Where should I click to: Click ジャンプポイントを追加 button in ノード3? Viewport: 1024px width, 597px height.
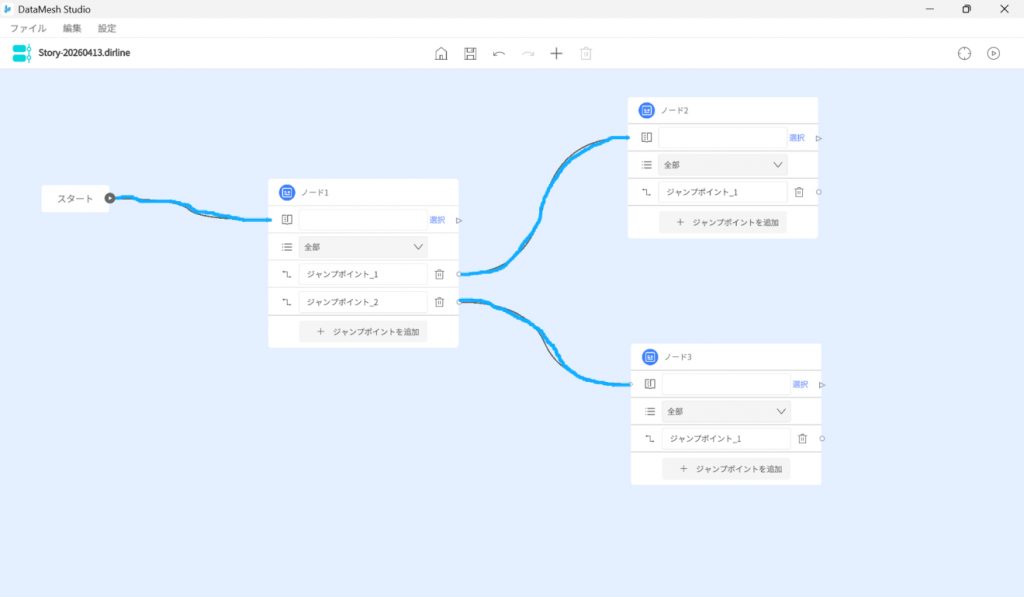726,468
